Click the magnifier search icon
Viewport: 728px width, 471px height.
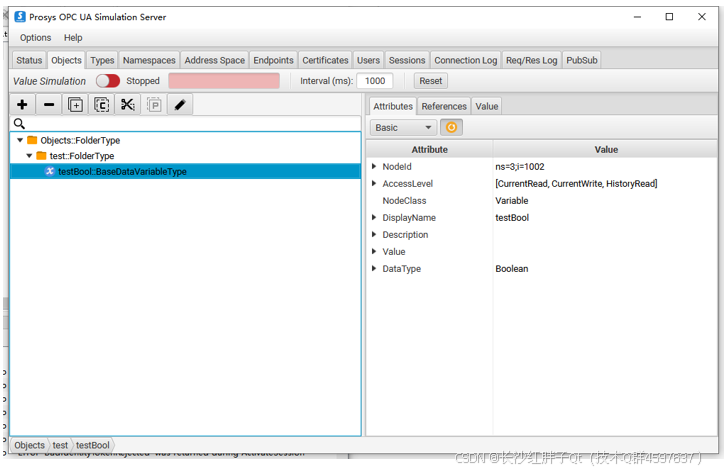(19, 124)
